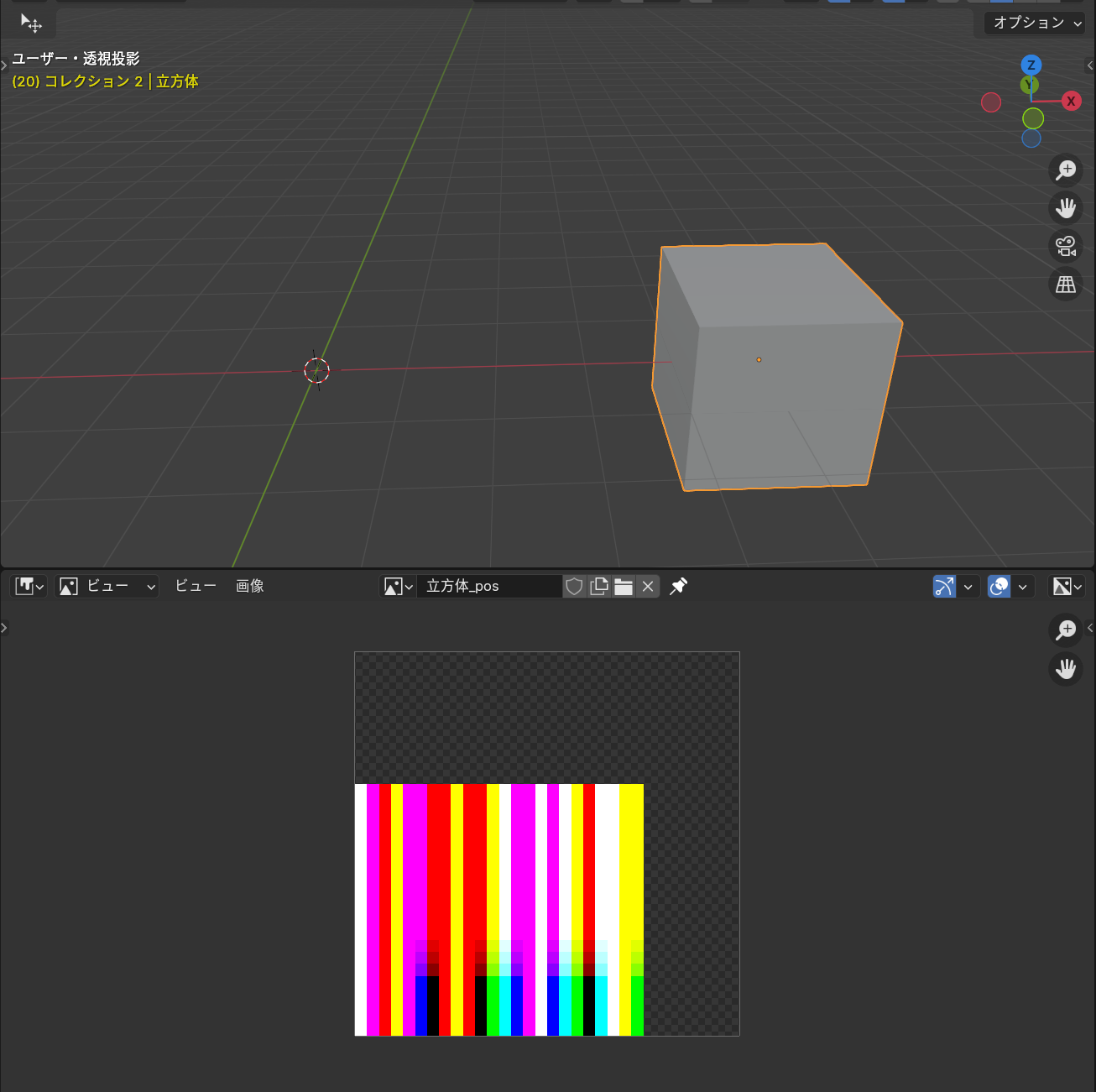
Task: Click the 3D cursor at the world origin
Action: click(316, 370)
